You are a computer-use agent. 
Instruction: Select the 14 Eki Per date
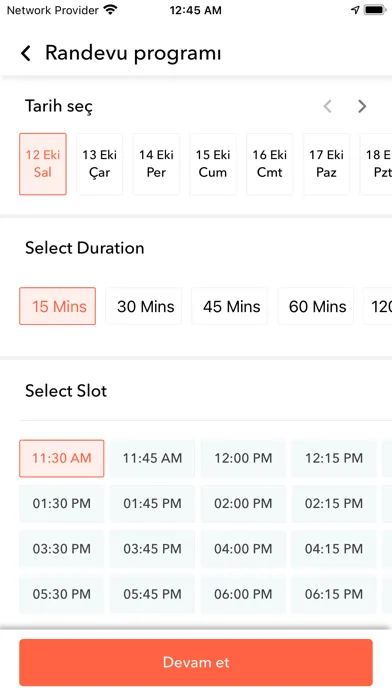pos(156,164)
